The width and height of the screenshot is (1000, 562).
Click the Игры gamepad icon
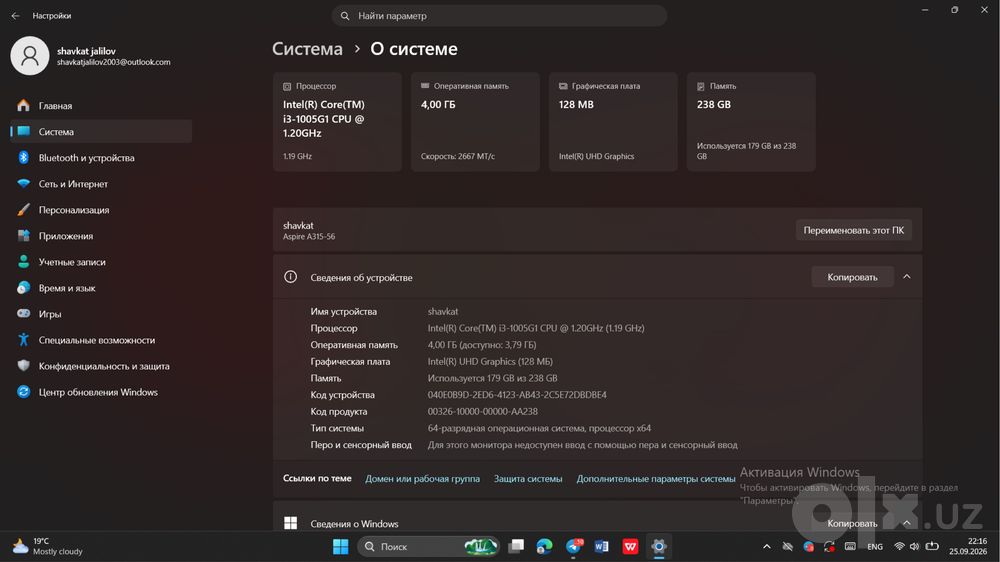click(24, 314)
